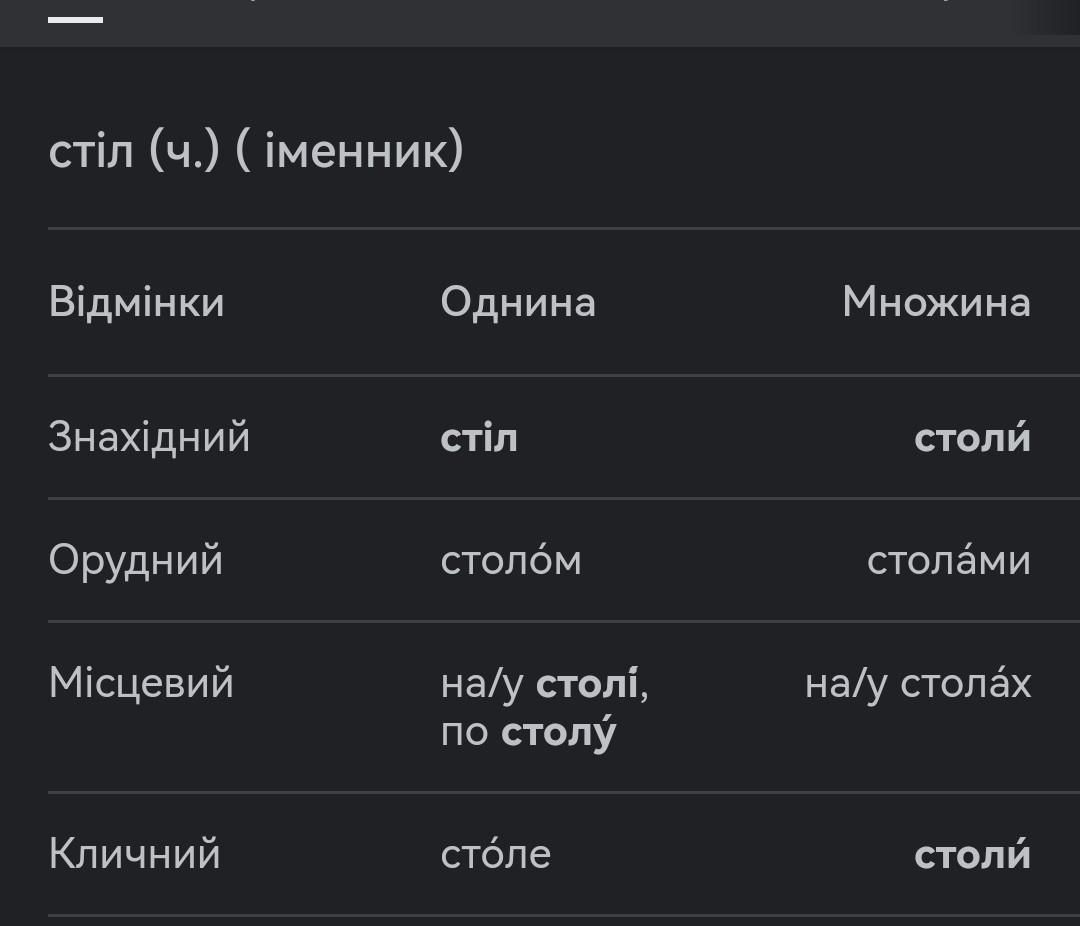Viewport: 1080px width, 926px height.
Task: Select the Знахідний case label
Action: pos(149,437)
